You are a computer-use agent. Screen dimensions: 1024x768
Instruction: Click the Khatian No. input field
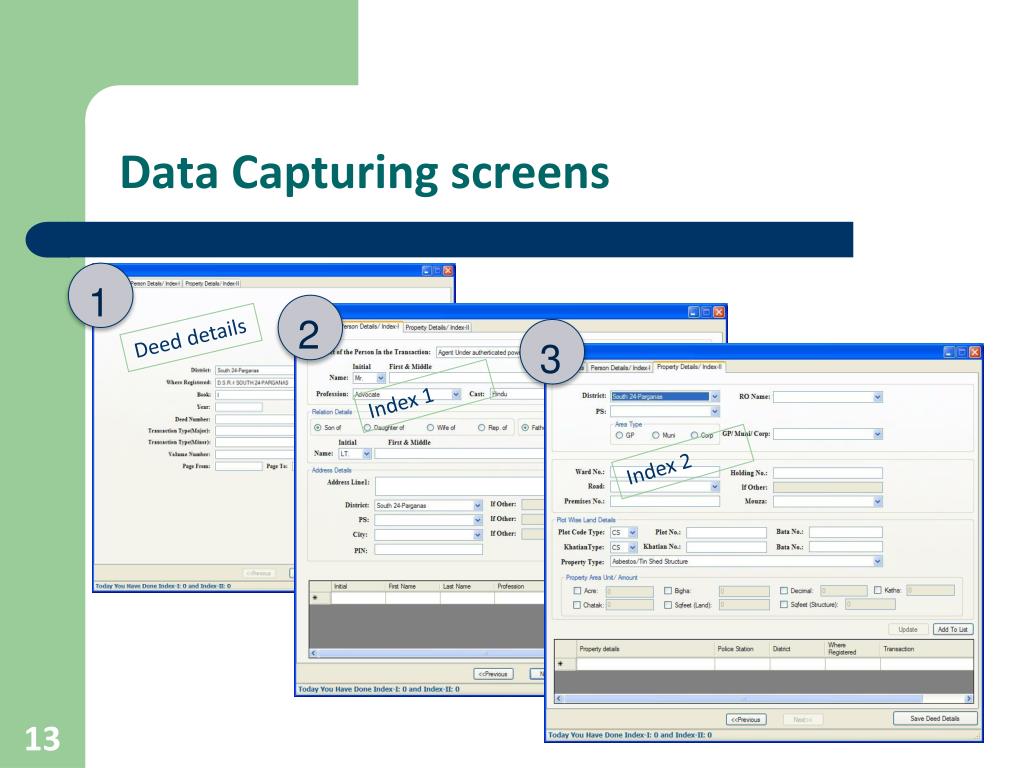pos(726,547)
